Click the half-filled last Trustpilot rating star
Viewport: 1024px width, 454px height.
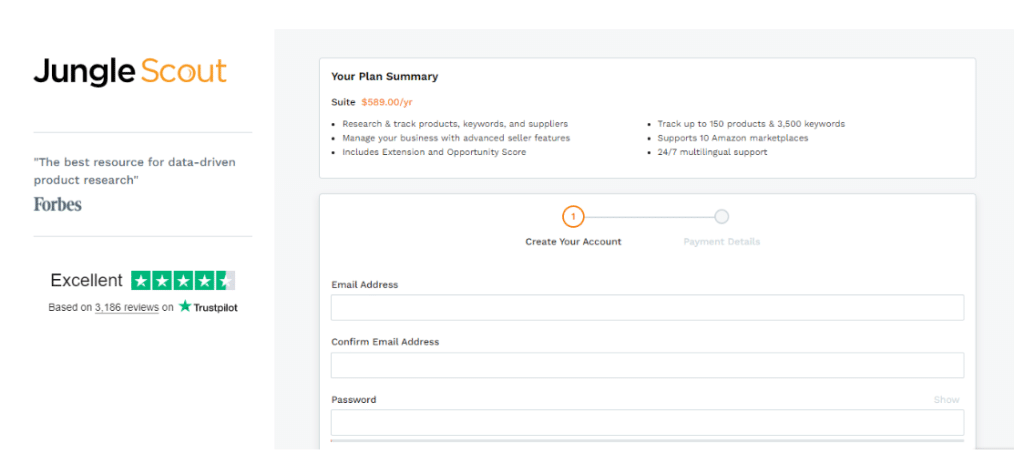click(x=225, y=281)
